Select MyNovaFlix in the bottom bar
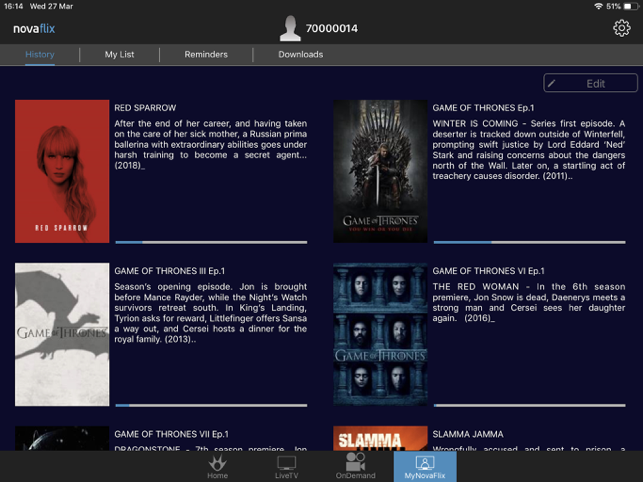The width and height of the screenshot is (643, 482). point(425,466)
